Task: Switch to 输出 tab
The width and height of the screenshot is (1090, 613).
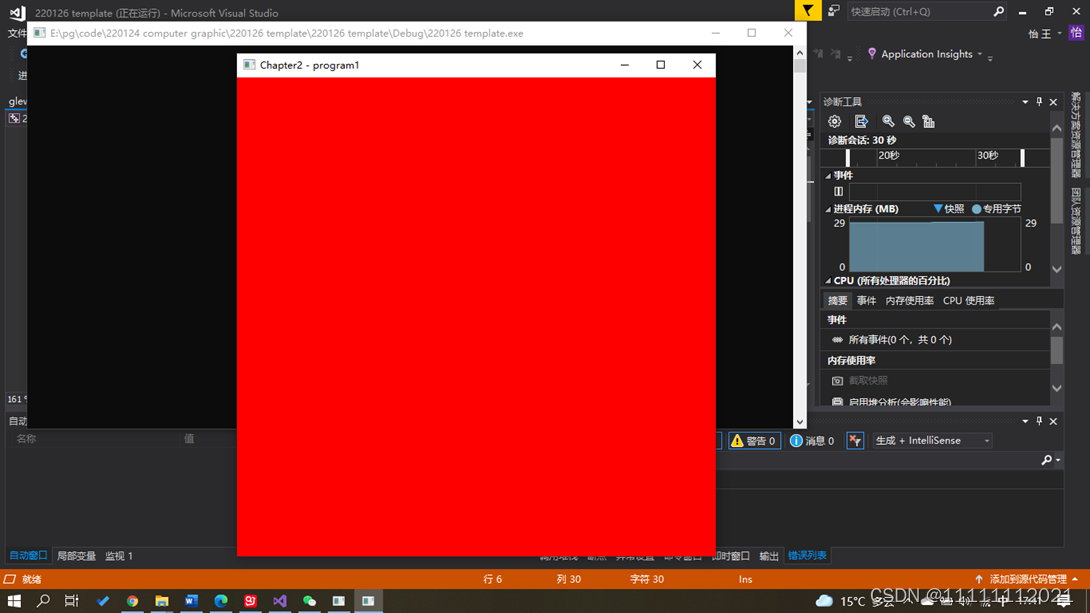Action: tap(769, 556)
